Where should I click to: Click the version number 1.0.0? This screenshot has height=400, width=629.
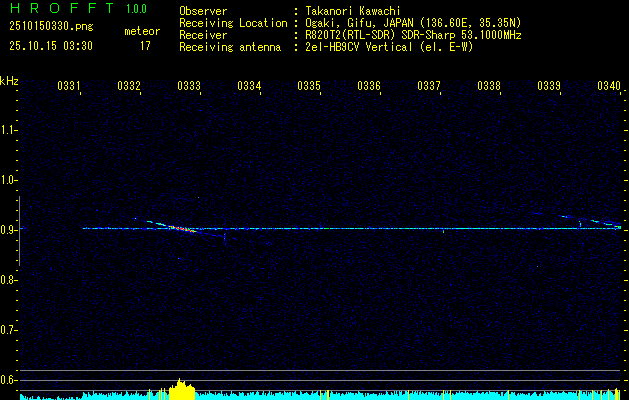pos(136,9)
